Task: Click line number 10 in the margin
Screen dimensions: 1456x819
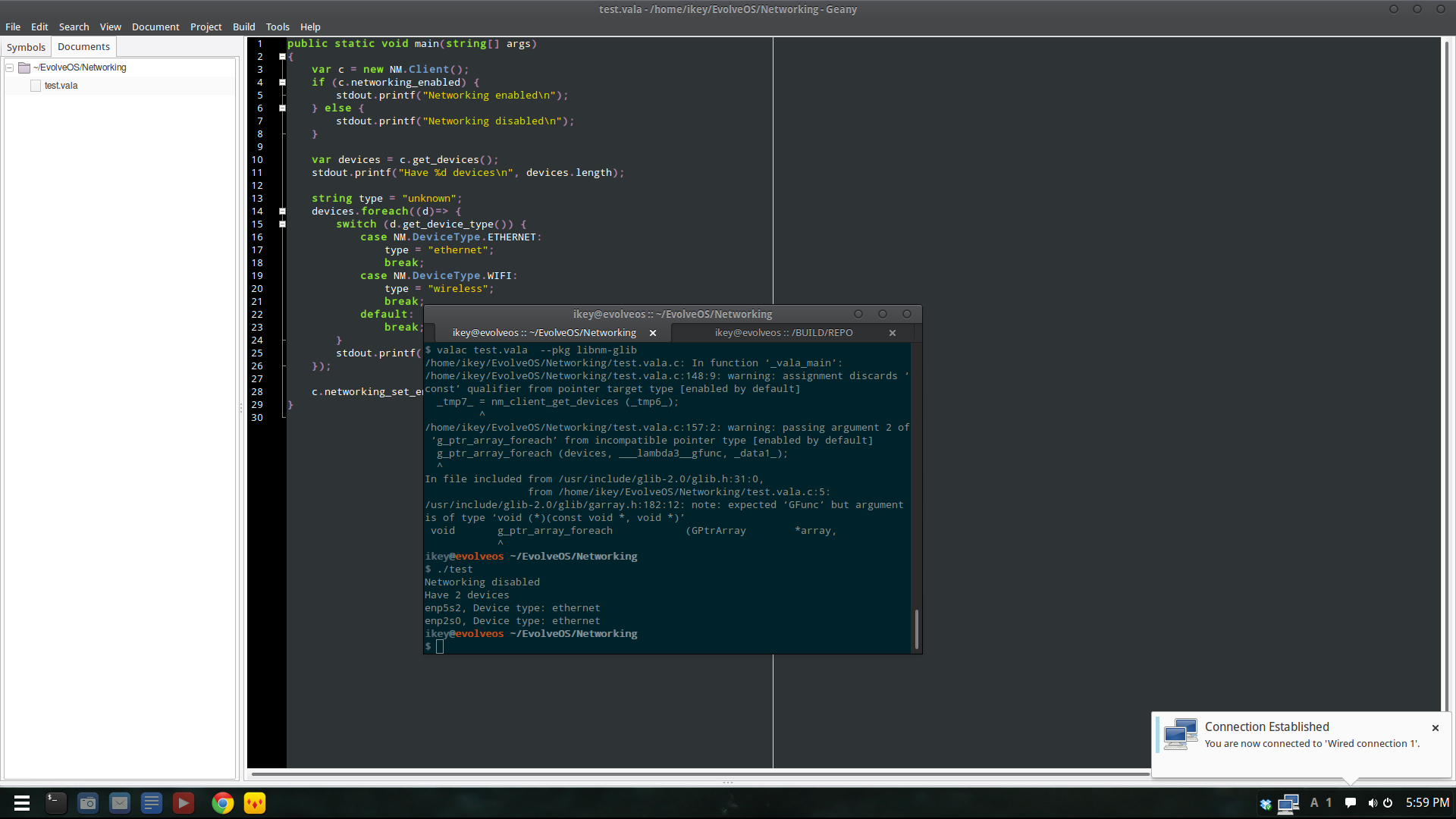Action: 257,160
